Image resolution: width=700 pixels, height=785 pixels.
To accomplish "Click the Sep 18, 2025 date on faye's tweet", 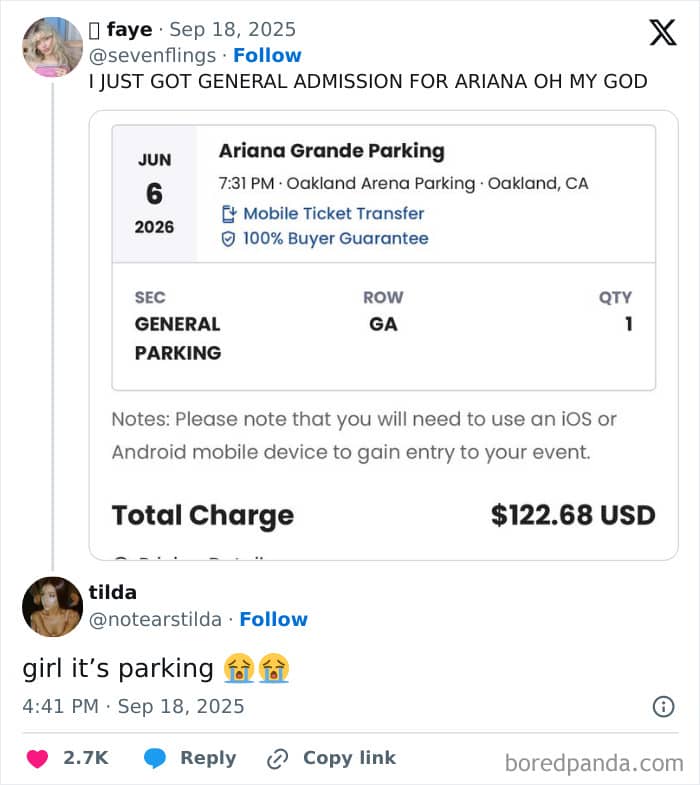I will coord(232,30).
